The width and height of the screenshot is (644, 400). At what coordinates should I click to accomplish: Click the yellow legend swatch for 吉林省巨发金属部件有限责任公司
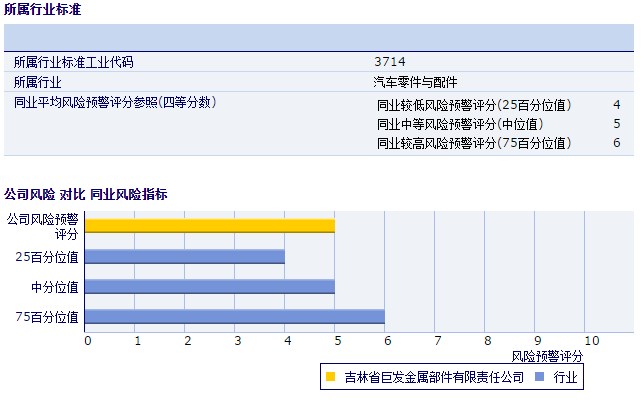coord(331,378)
